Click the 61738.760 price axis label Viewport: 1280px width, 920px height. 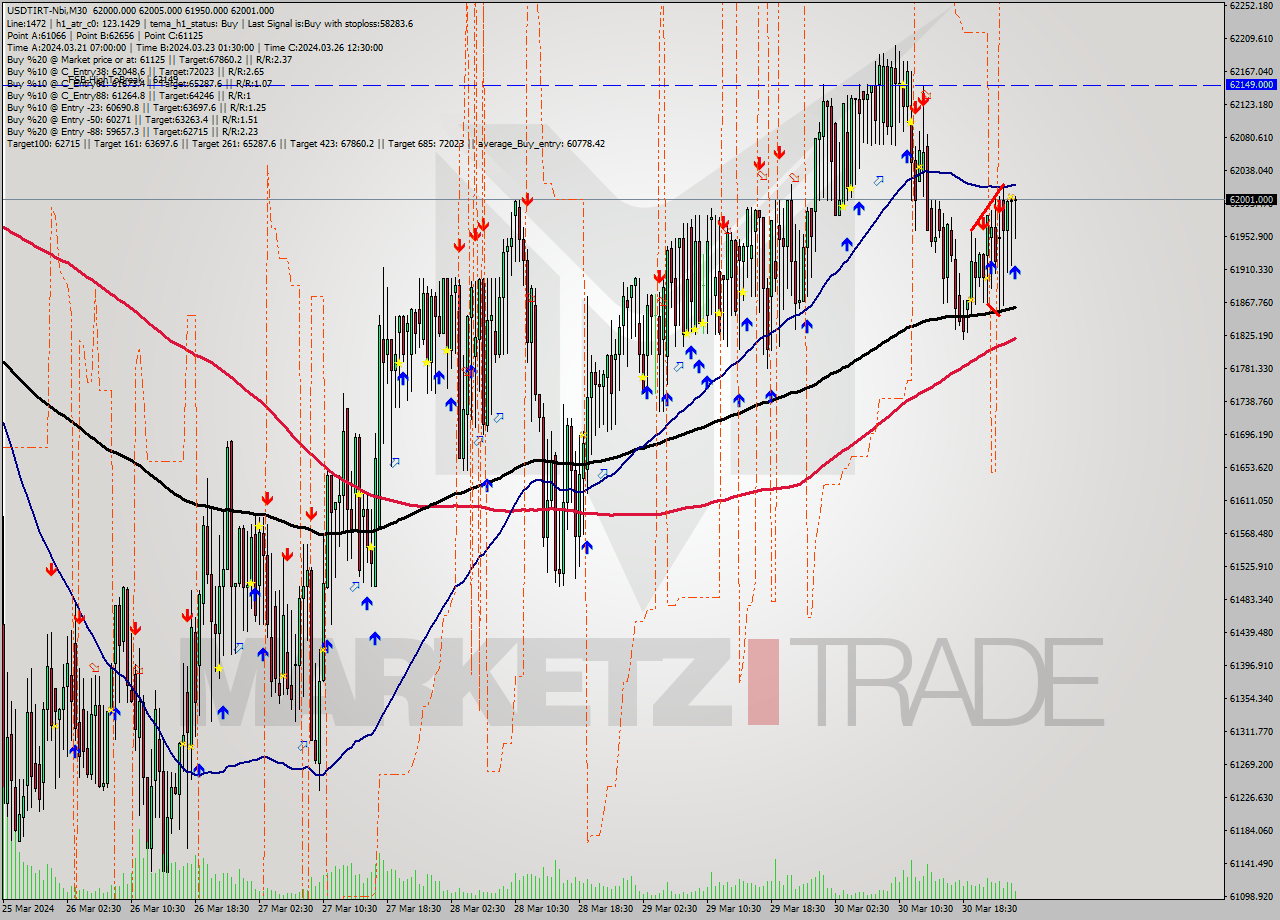point(1251,401)
